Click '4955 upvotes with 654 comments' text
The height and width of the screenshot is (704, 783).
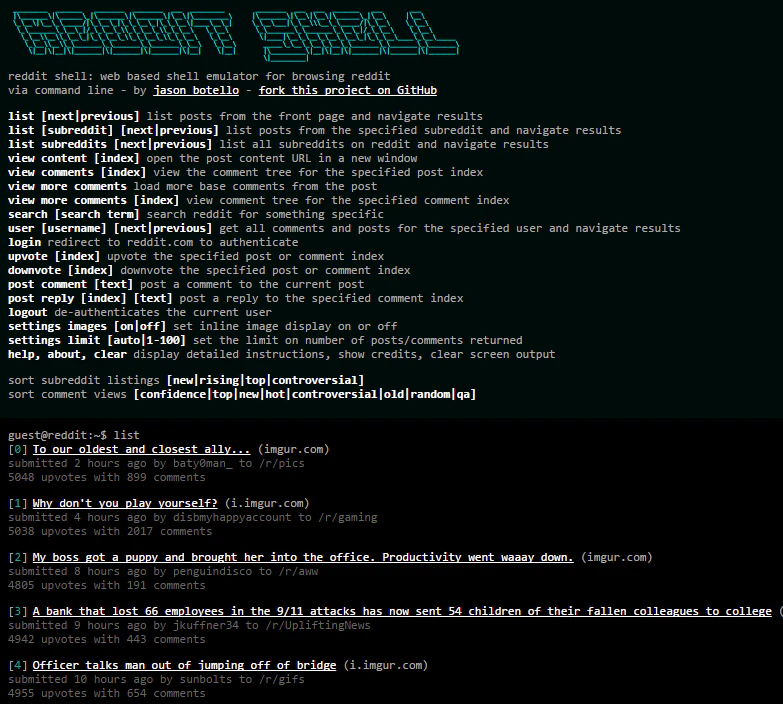107,693
